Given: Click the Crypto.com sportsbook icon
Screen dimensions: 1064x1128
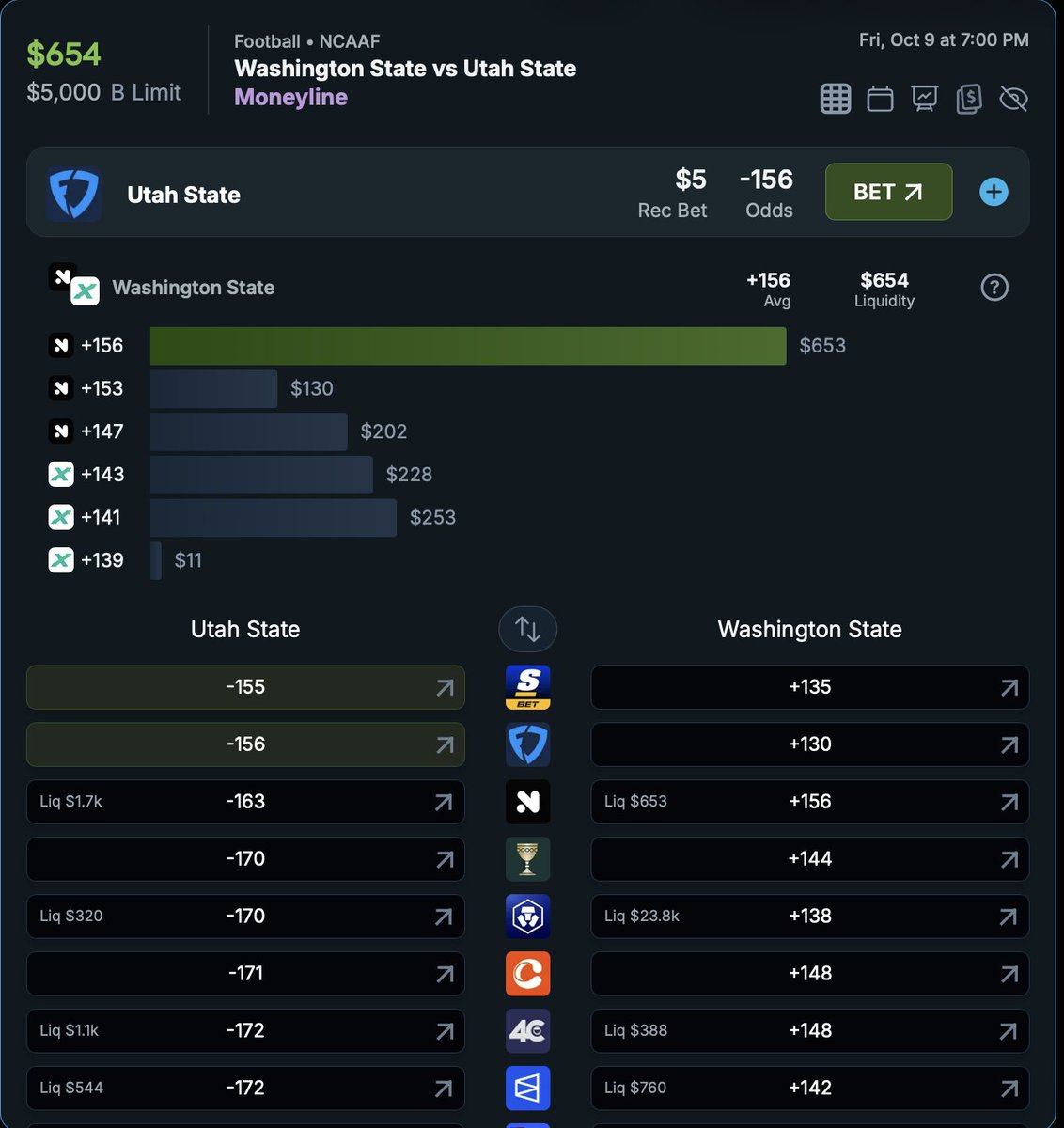Looking at the screenshot, I should click(527, 916).
